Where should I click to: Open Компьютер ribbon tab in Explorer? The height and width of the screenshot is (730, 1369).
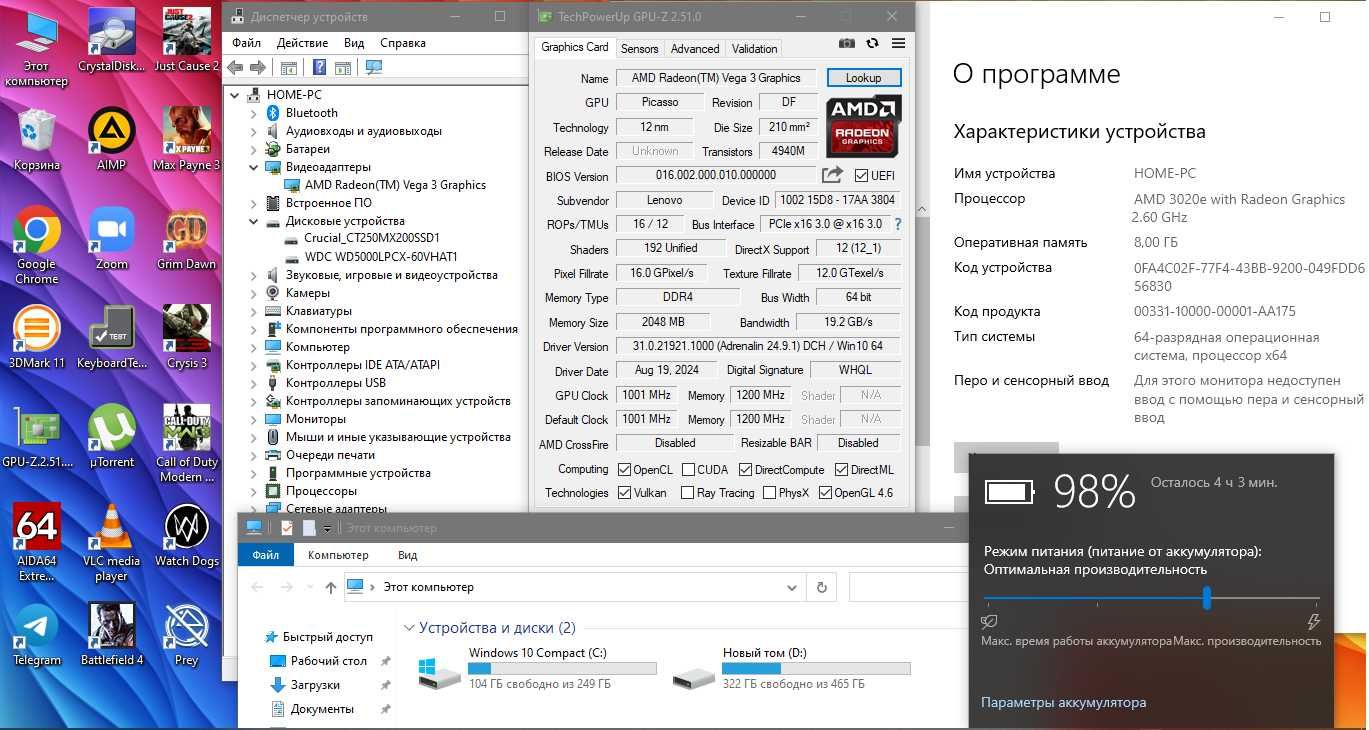coord(338,555)
